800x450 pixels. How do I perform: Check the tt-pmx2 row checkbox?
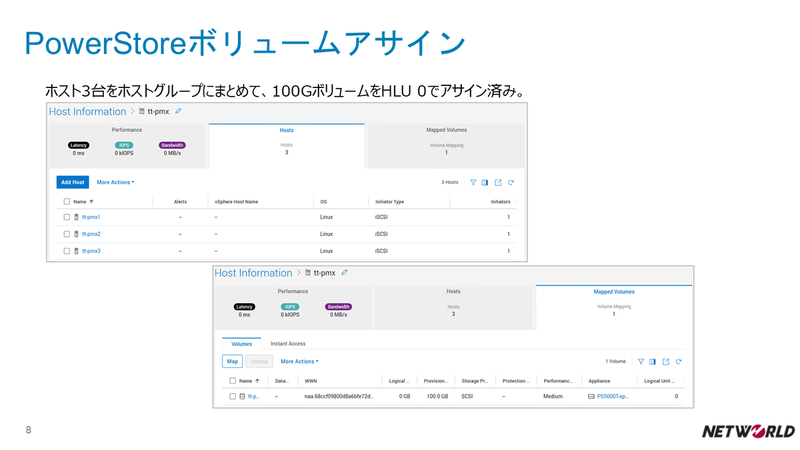point(67,234)
